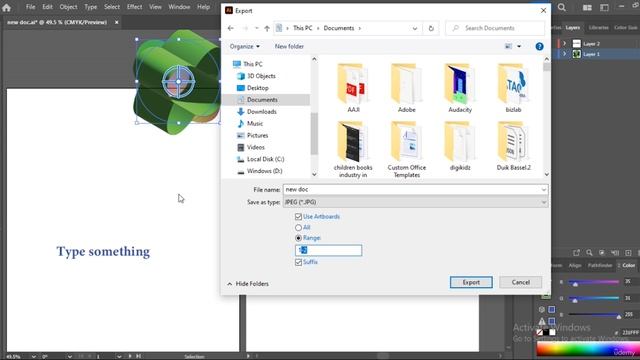This screenshot has height=360, width=640.
Task: Open the Duik Bassel.2 folder
Action: pos(513,146)
